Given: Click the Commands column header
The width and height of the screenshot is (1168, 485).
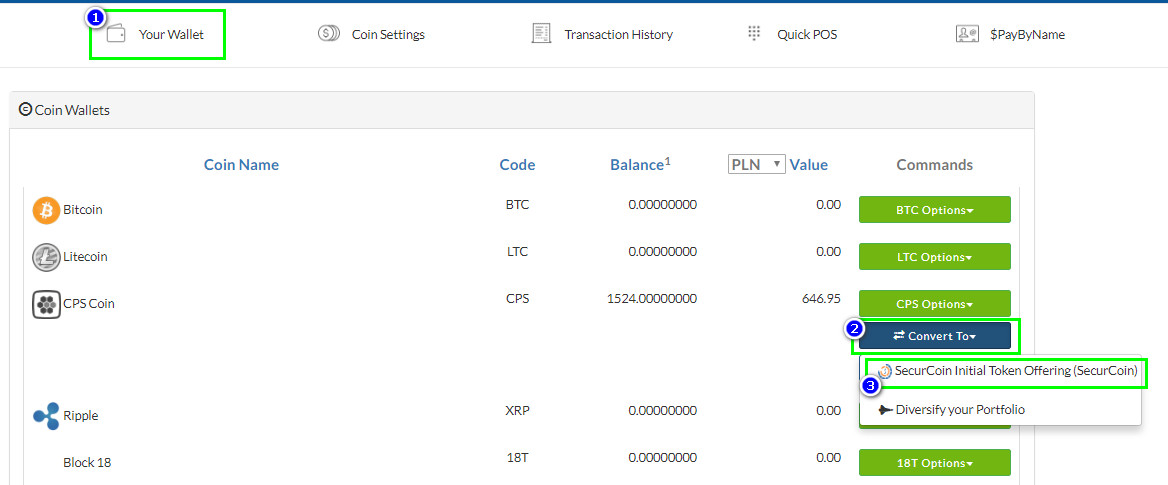Looking at the screenshot, I should click(x=935, y=165).
